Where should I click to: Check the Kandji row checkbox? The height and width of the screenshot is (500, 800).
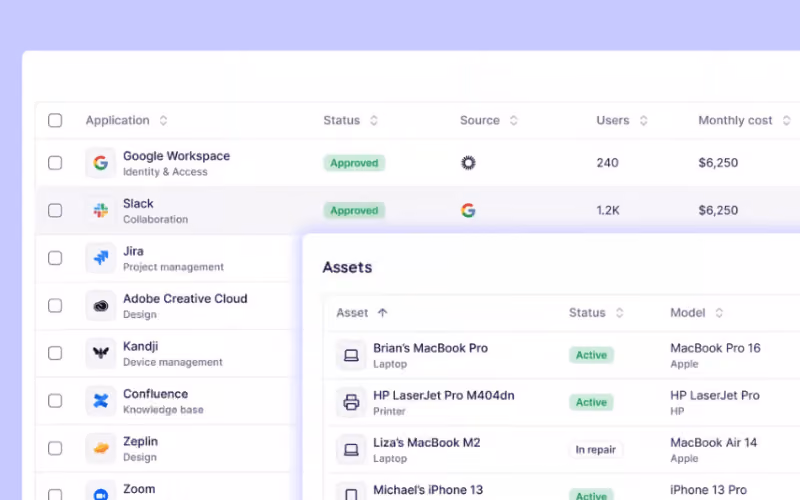55,353
